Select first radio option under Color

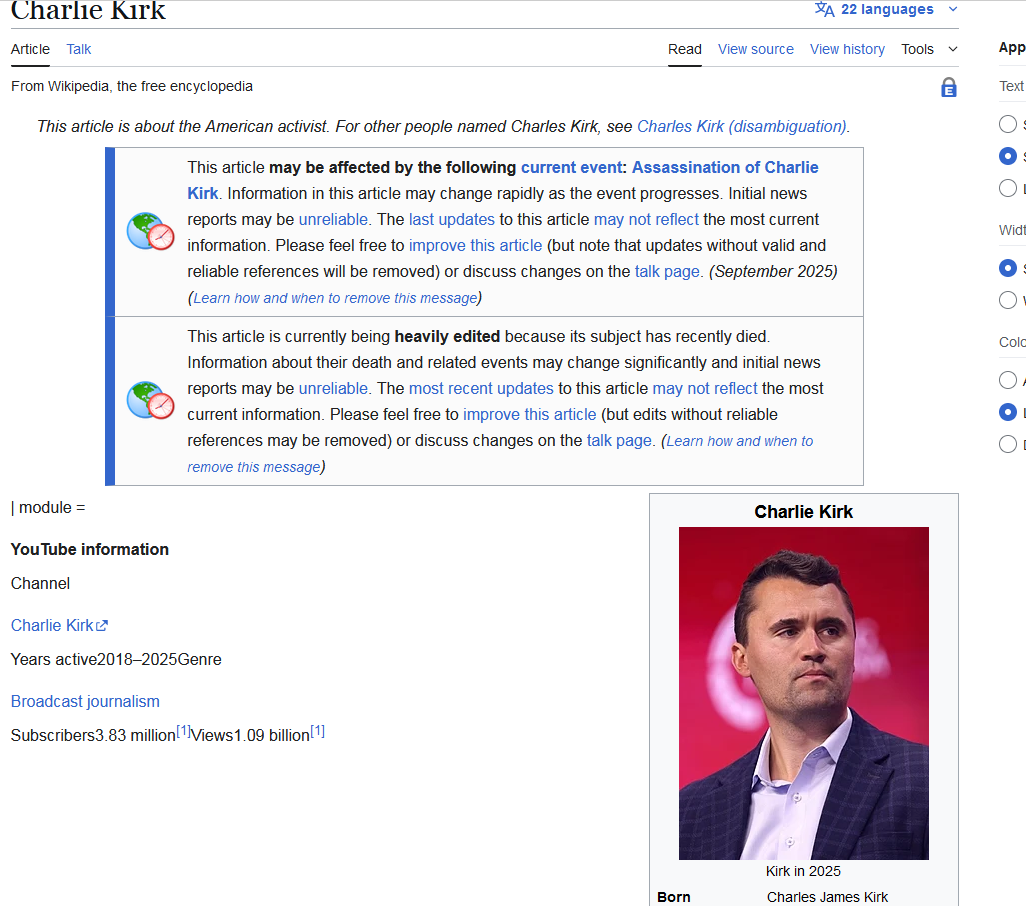coord(1008,379)
